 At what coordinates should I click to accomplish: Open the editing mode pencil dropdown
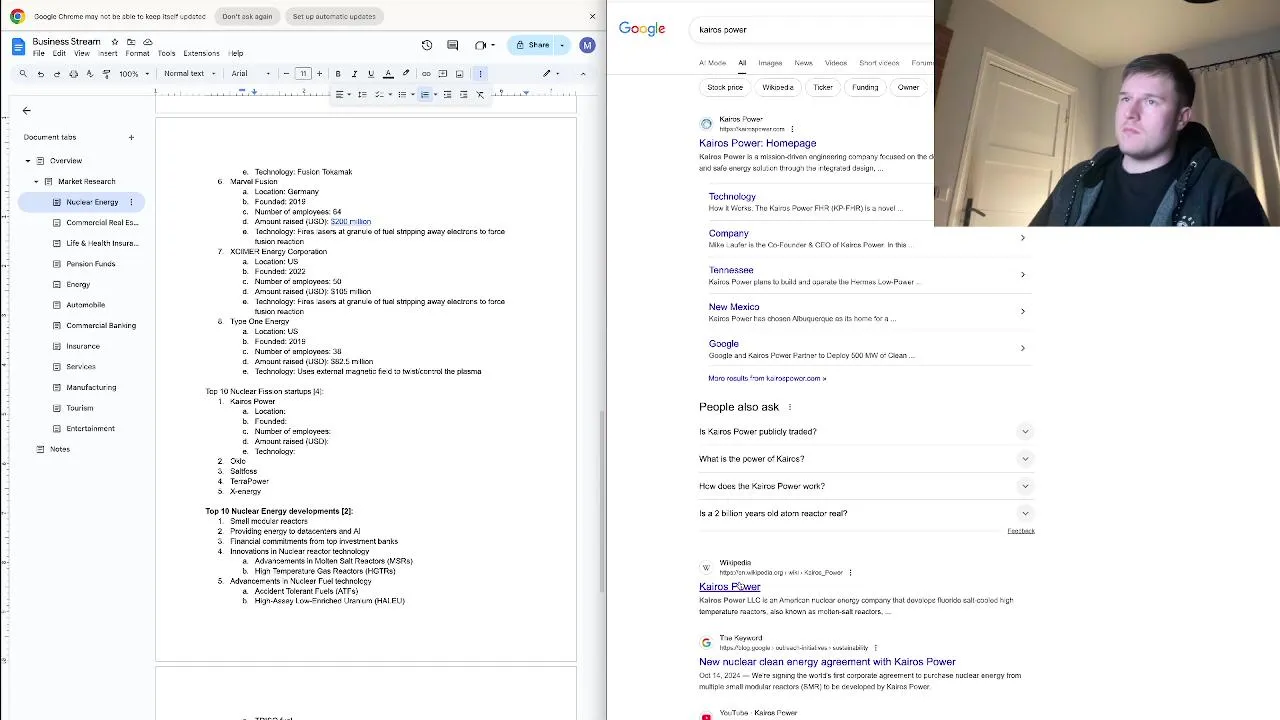[551, 74]
